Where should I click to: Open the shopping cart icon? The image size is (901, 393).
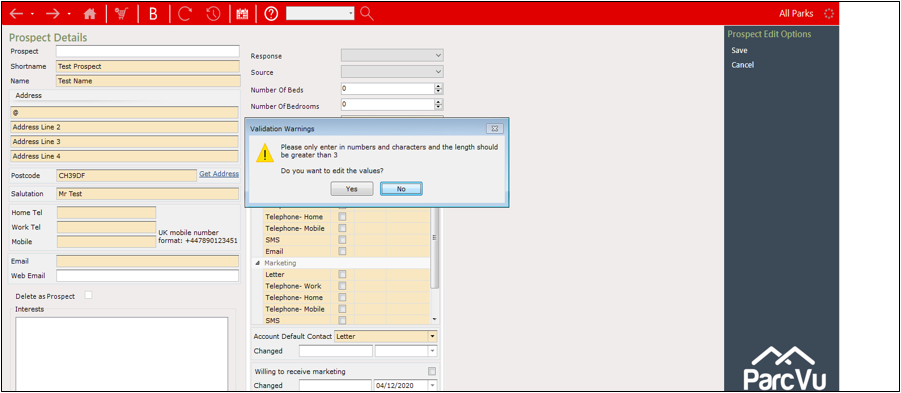(x=121, y=14)
